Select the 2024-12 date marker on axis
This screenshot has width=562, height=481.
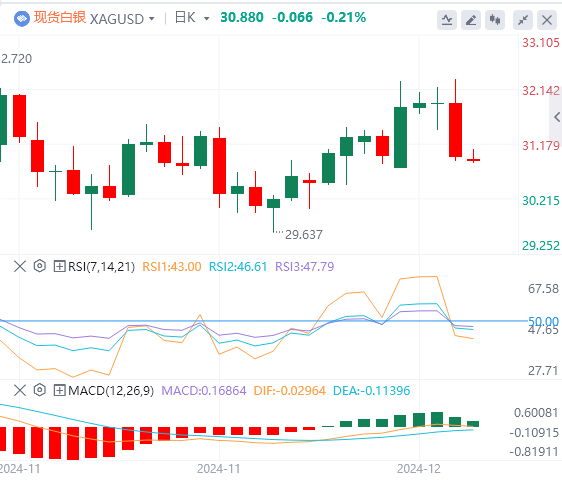click(x=419, y=469)
